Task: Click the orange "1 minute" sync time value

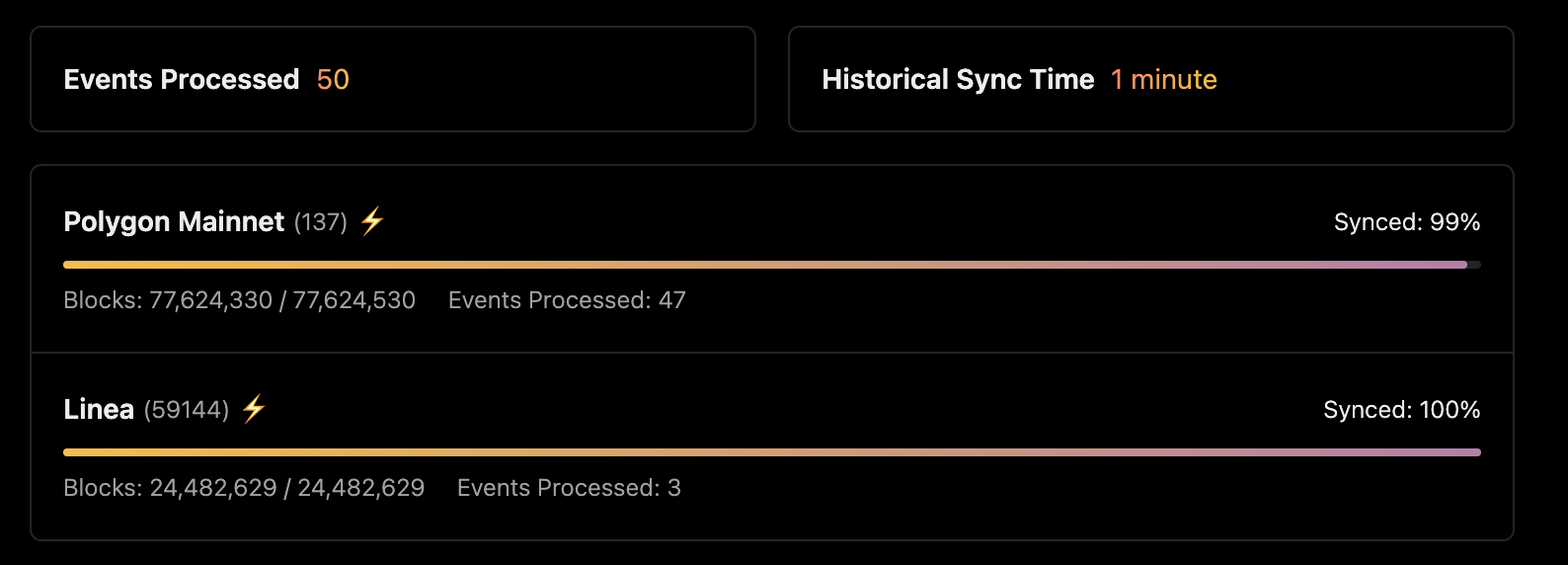Action: tap(1163, 79)
